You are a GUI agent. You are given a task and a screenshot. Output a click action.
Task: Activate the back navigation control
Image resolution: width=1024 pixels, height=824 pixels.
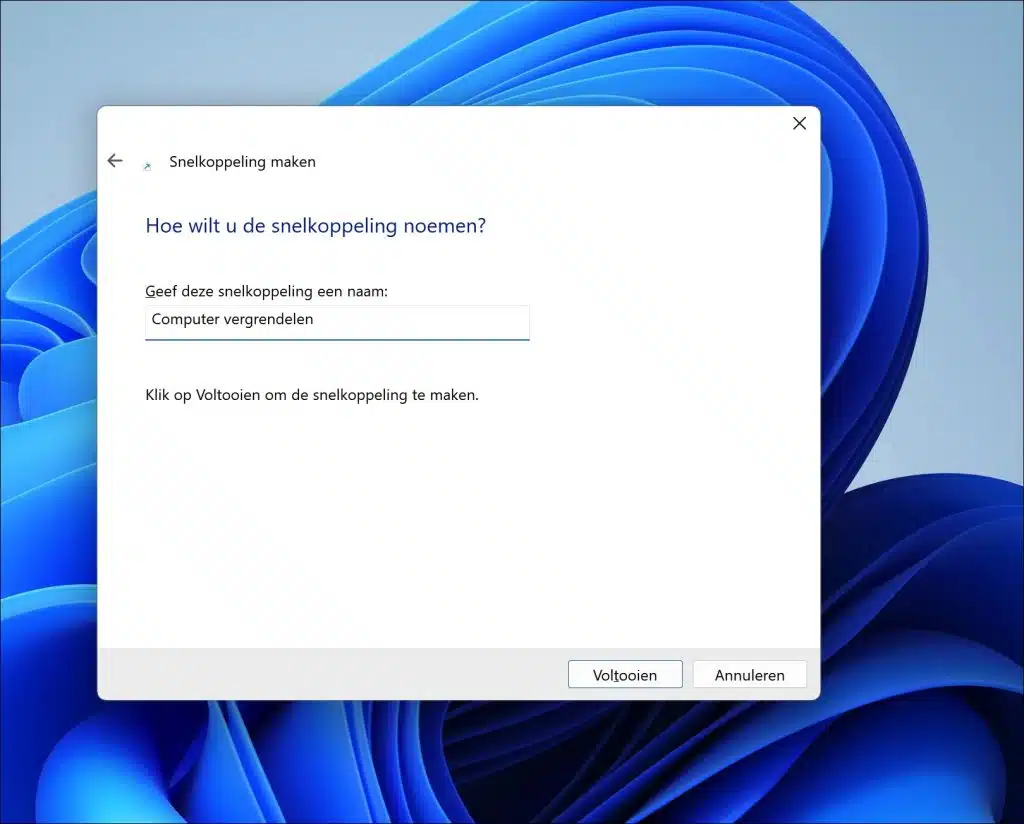pyautogui.click(x=115, y=160)
